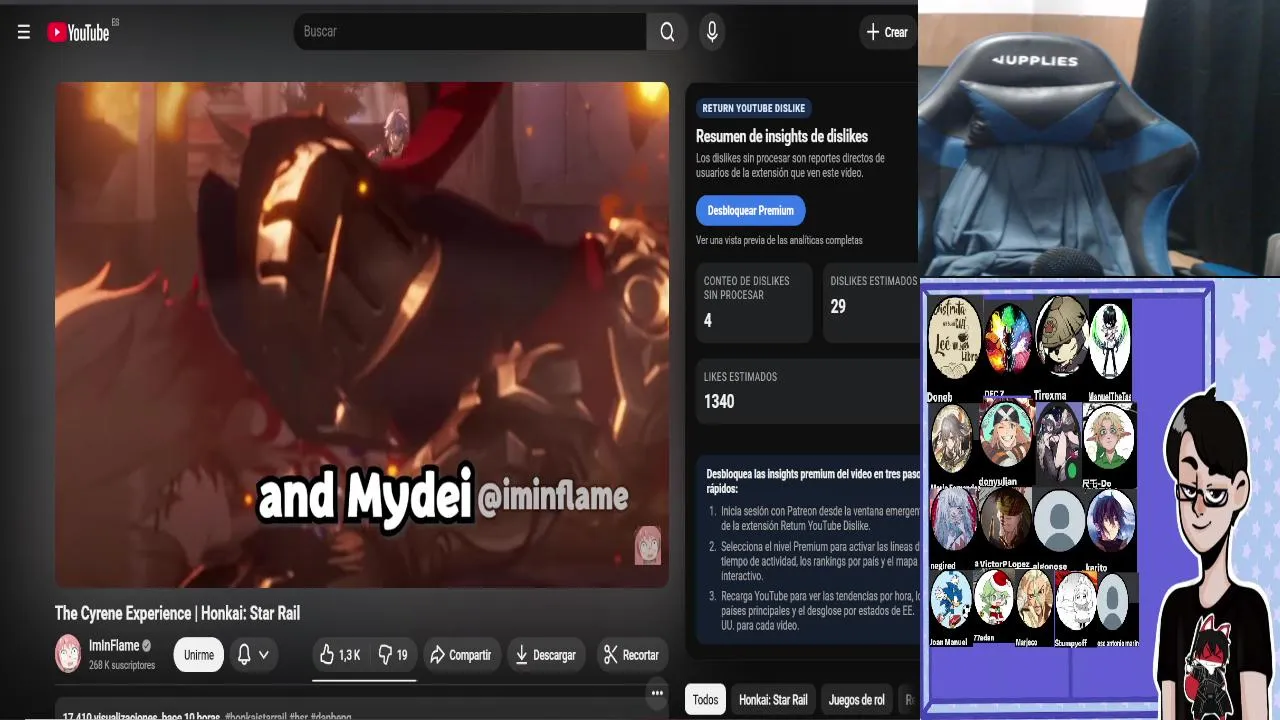Screen dimensions: 1280x720
Task: Select the Todos filter chip
Action: [x=705, y=700]
